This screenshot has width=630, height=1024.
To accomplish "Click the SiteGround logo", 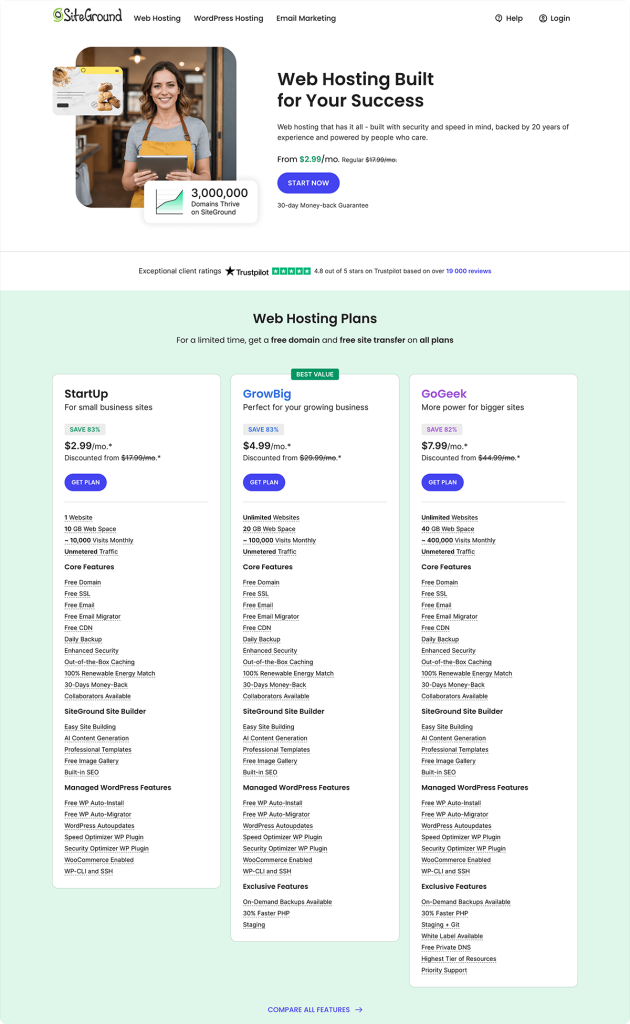I will click(x=87, y=17).
